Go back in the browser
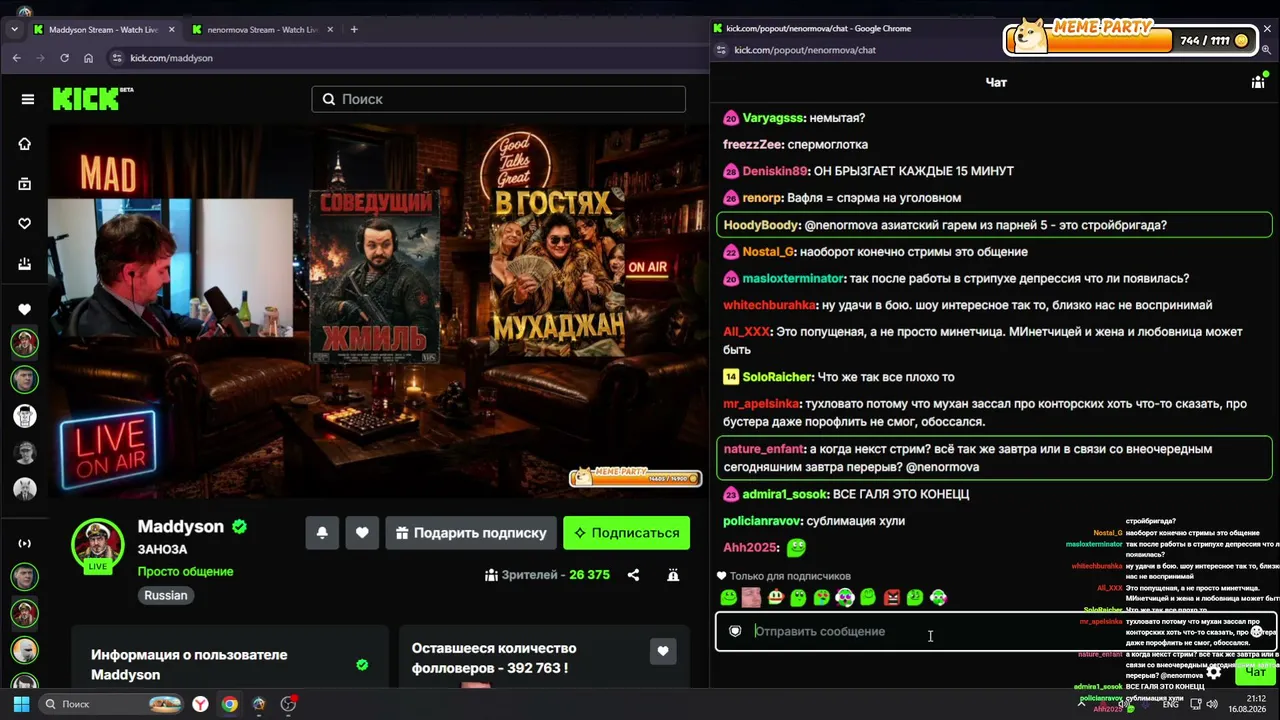Image resolution: width=1280 pixels, height=720 pixels. [x=16, y=58]
